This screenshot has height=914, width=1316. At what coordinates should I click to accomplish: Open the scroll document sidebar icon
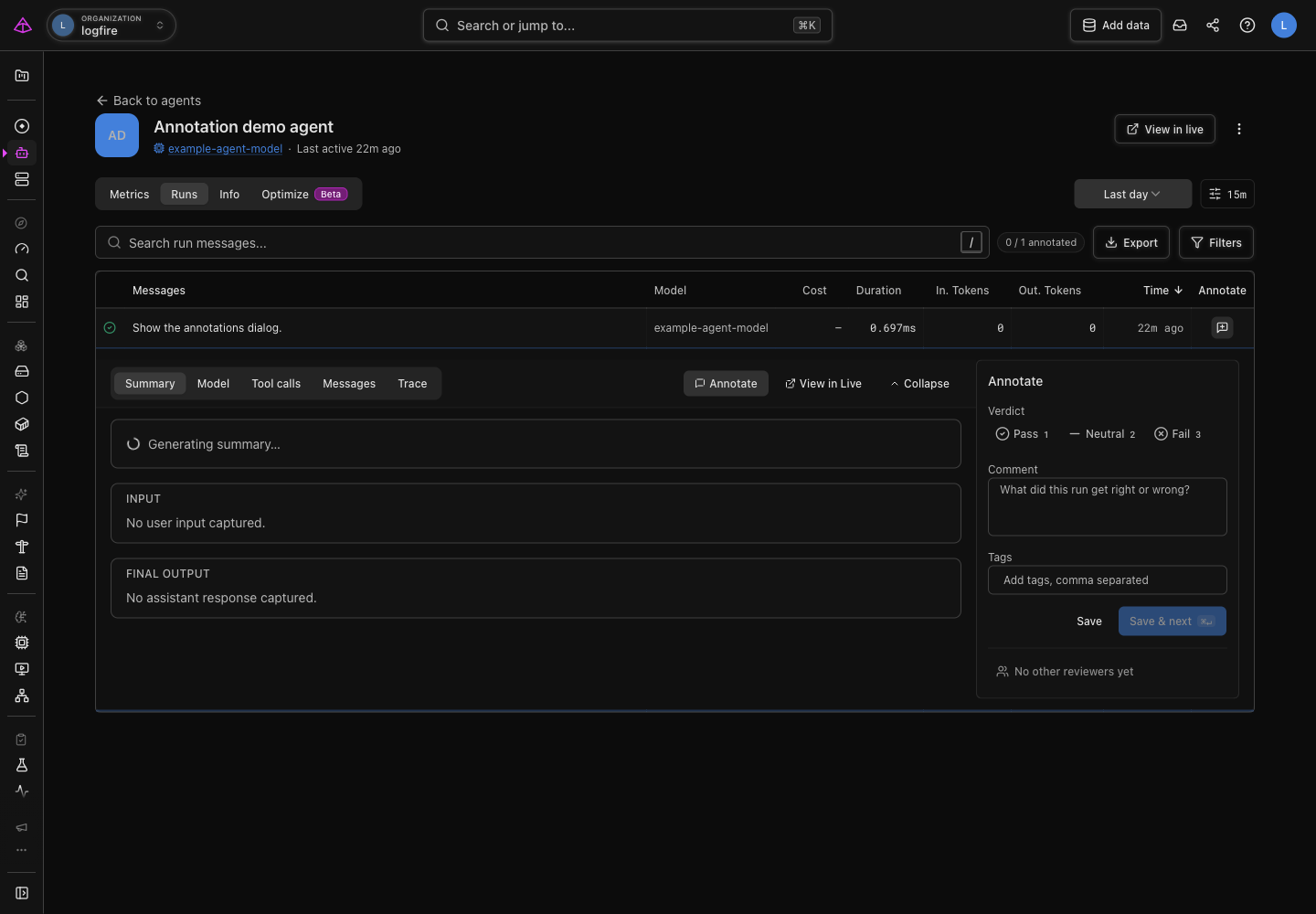(x=22, y=451)
